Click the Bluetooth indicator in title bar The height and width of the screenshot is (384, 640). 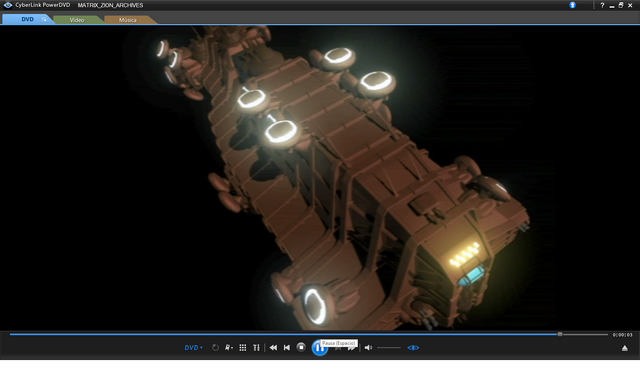(572, 5)
